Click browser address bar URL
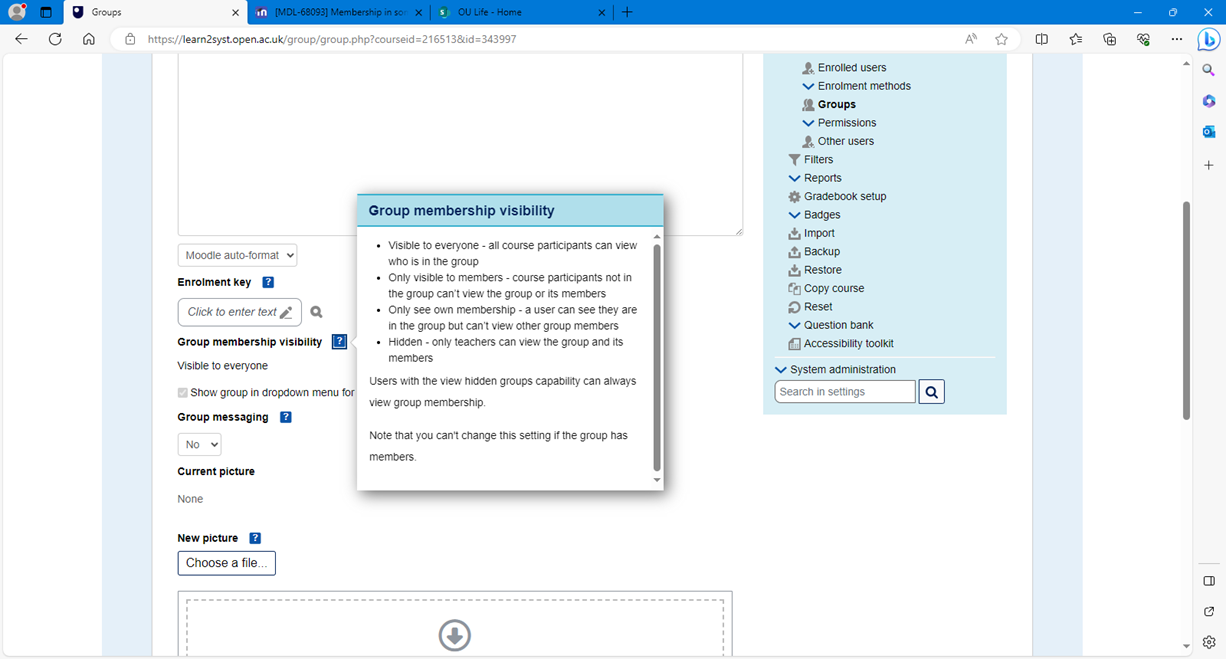 point(332,39)
